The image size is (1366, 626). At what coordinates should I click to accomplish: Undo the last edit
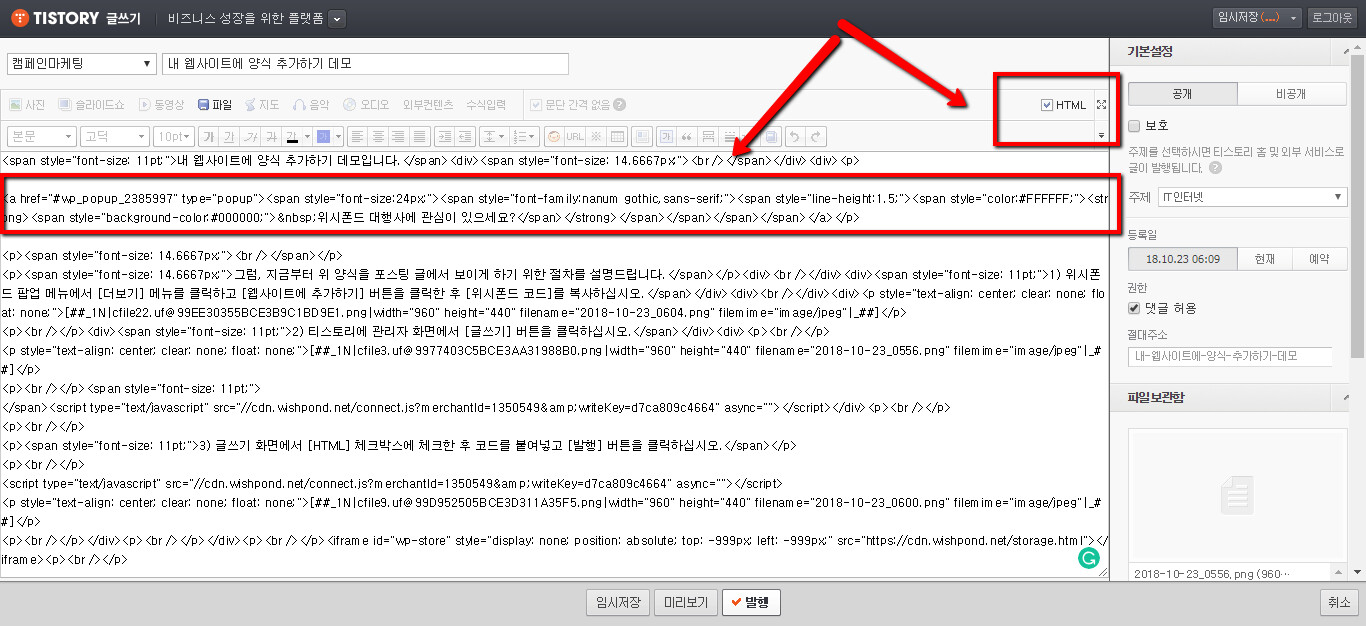[x=795, y=136]
